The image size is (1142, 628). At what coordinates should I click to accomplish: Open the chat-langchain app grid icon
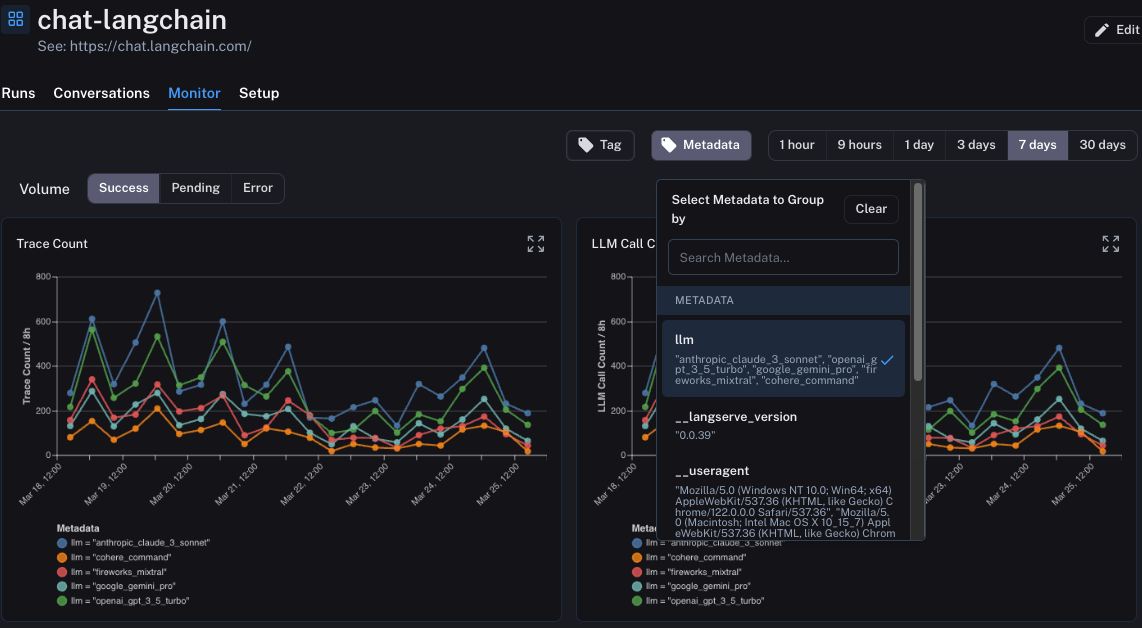point(15,19)
